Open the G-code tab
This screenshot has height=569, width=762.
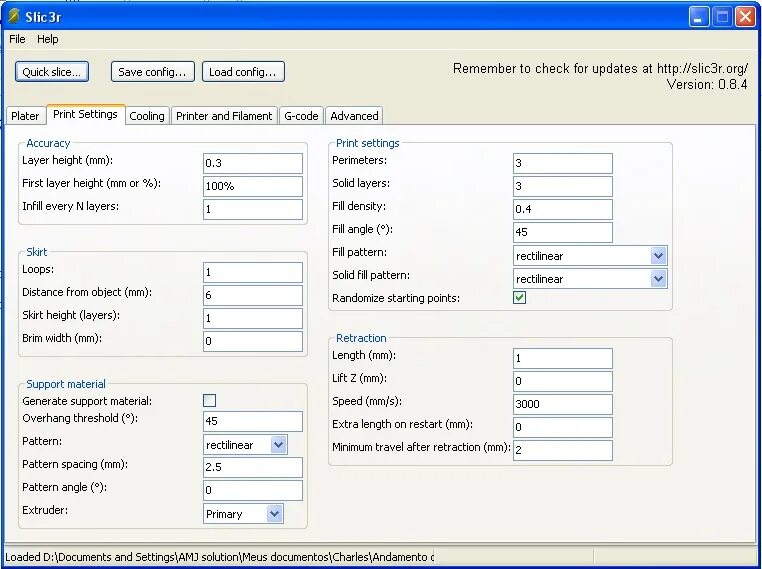click(x=301, y=116)
